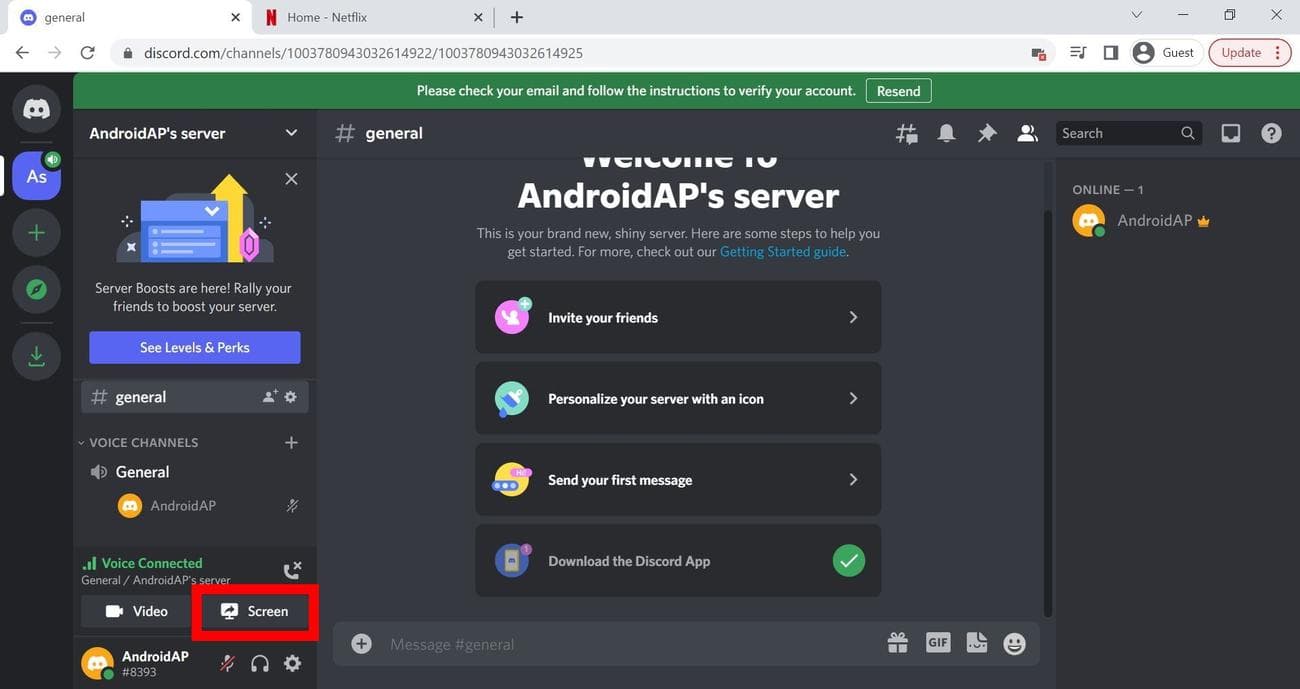The image size is (1300, 689).
Task: Open the Threads panel icon
Action: coord(905,132)
